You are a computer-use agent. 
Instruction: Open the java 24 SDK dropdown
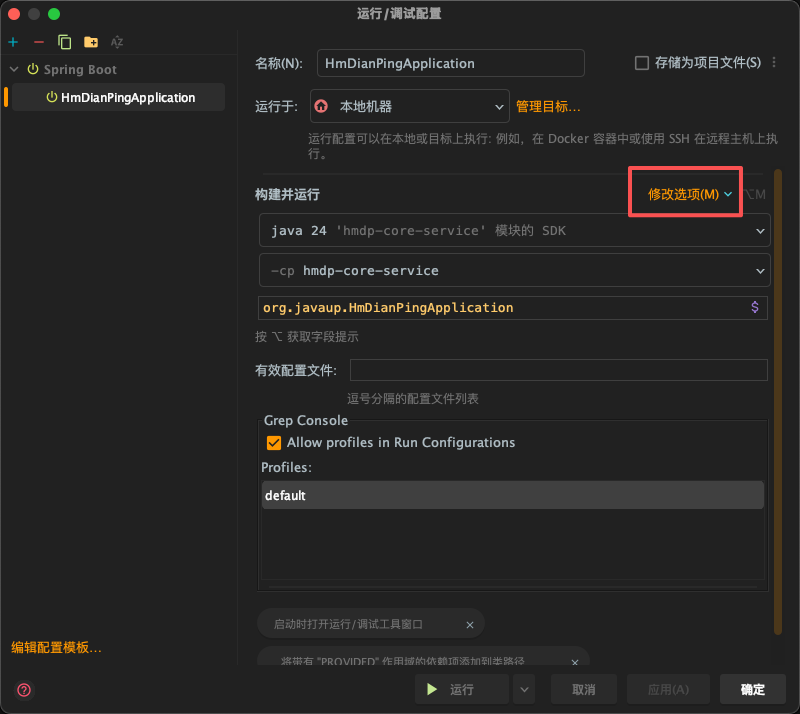(x=760, y=230)
